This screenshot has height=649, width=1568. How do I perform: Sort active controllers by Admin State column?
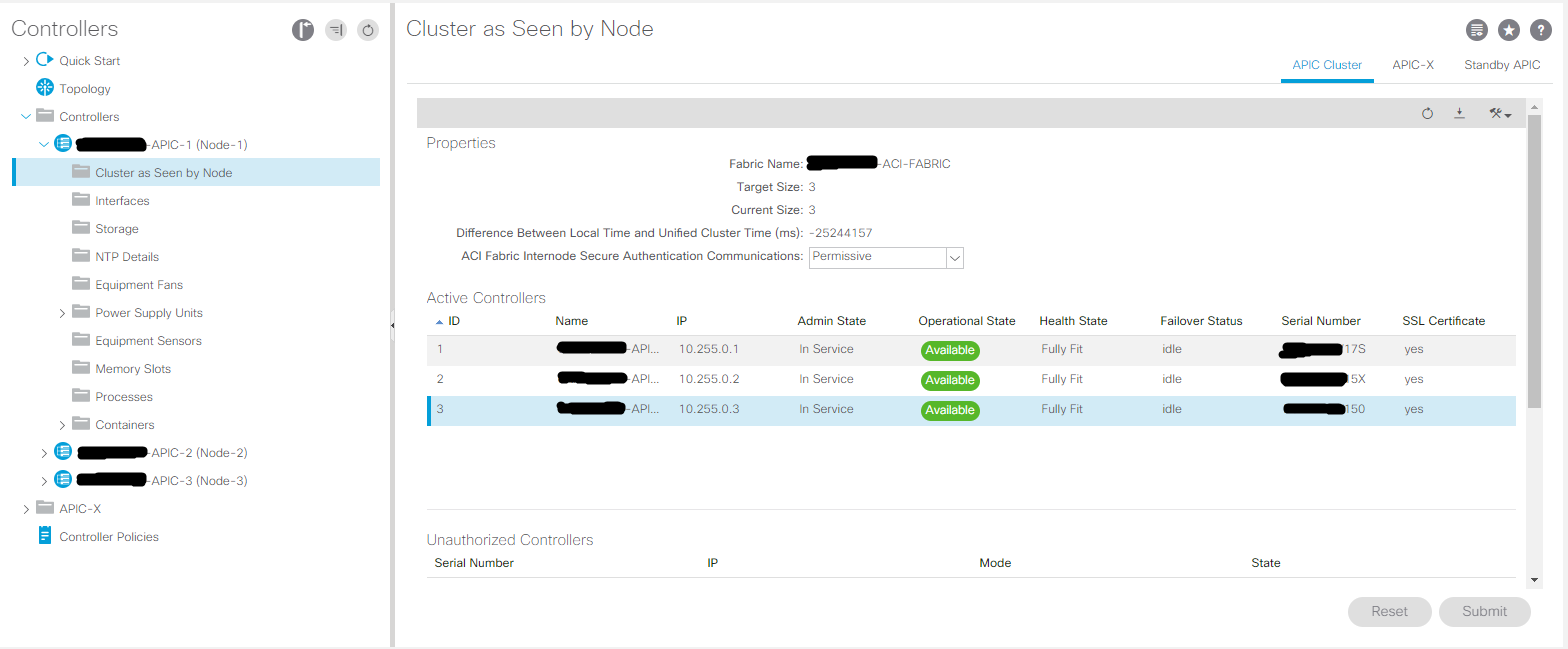[832, 321]
